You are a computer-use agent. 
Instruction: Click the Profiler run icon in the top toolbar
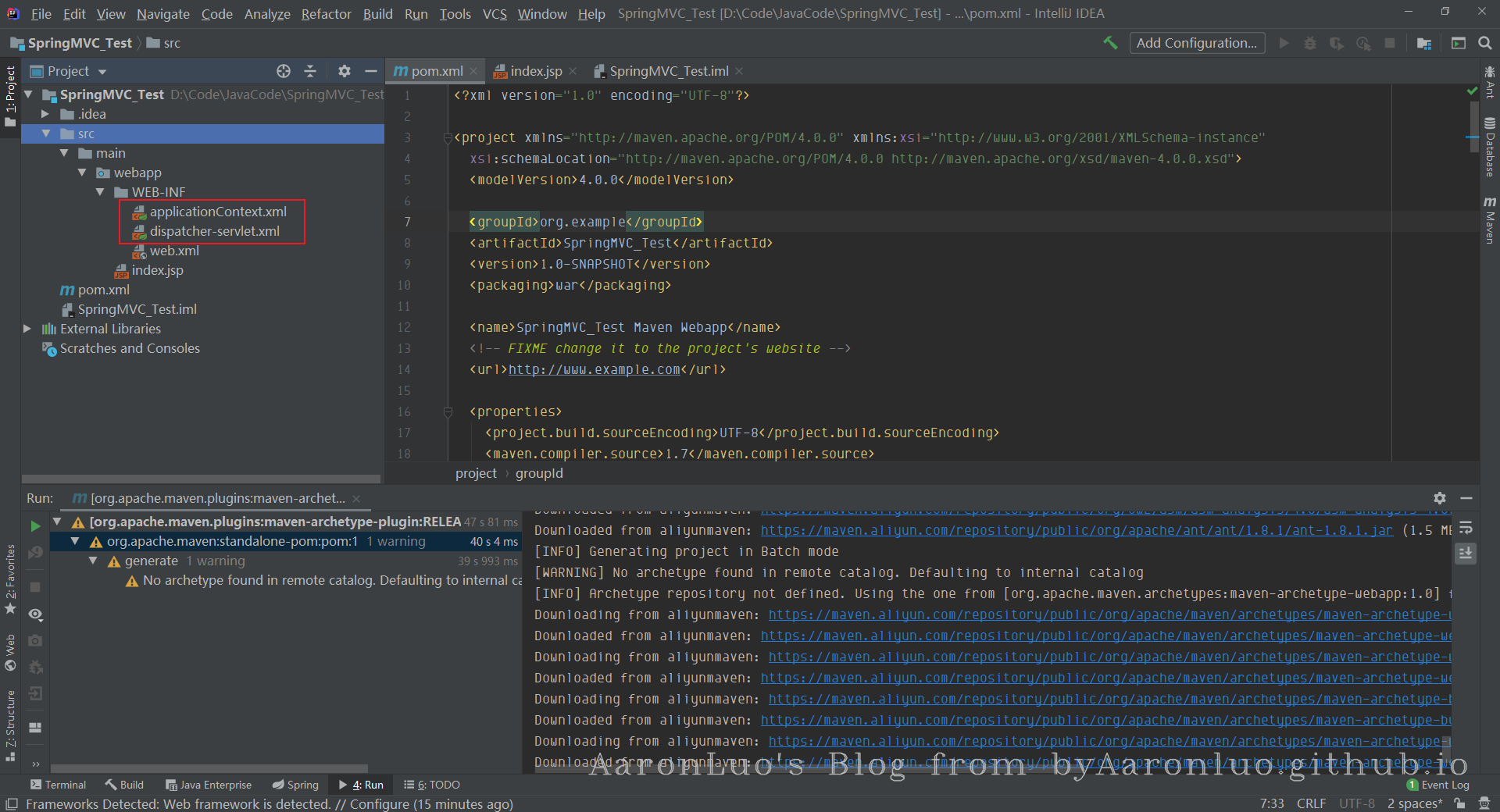click(x=1363, y=43)
